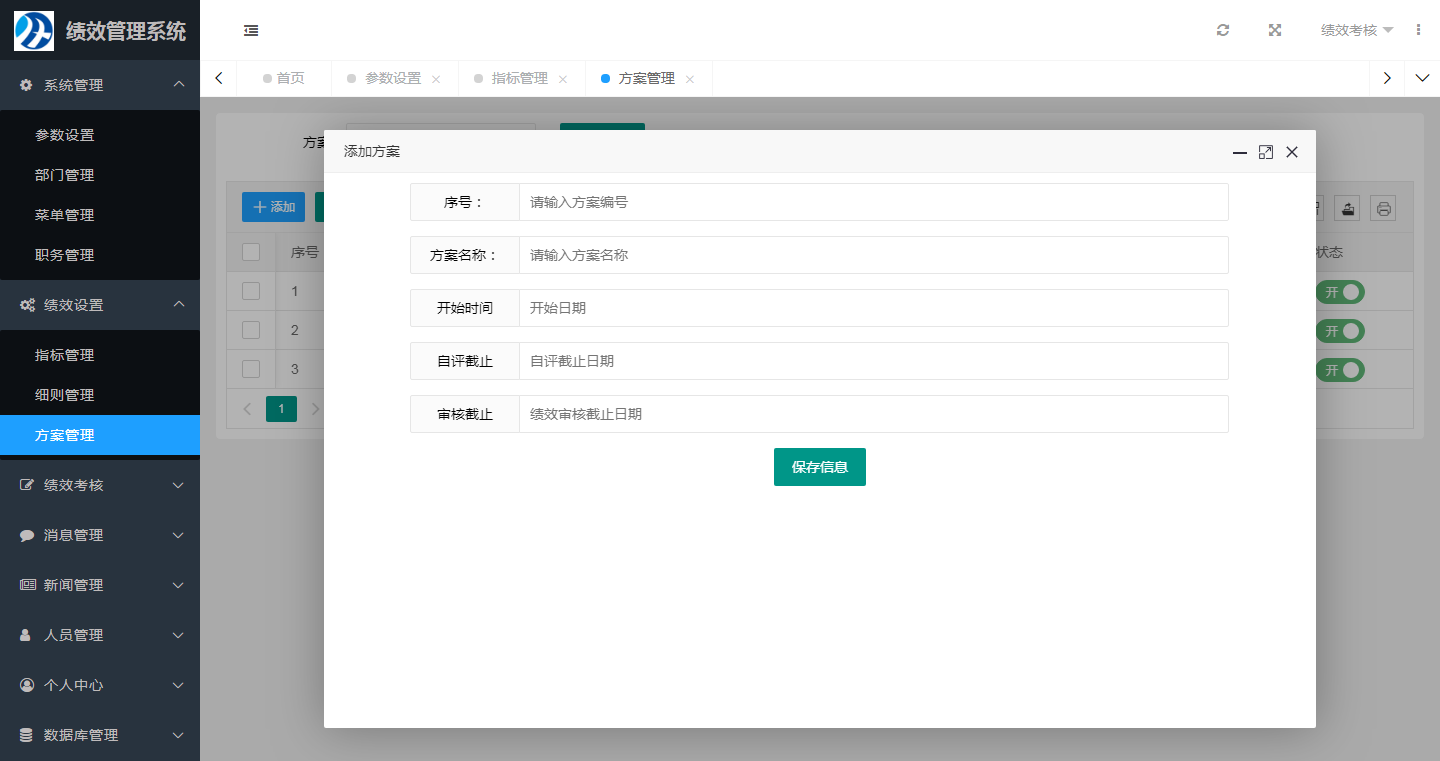Check the checkbox for row 2
Screen dimensions: 1440x761
coord(251,330)
